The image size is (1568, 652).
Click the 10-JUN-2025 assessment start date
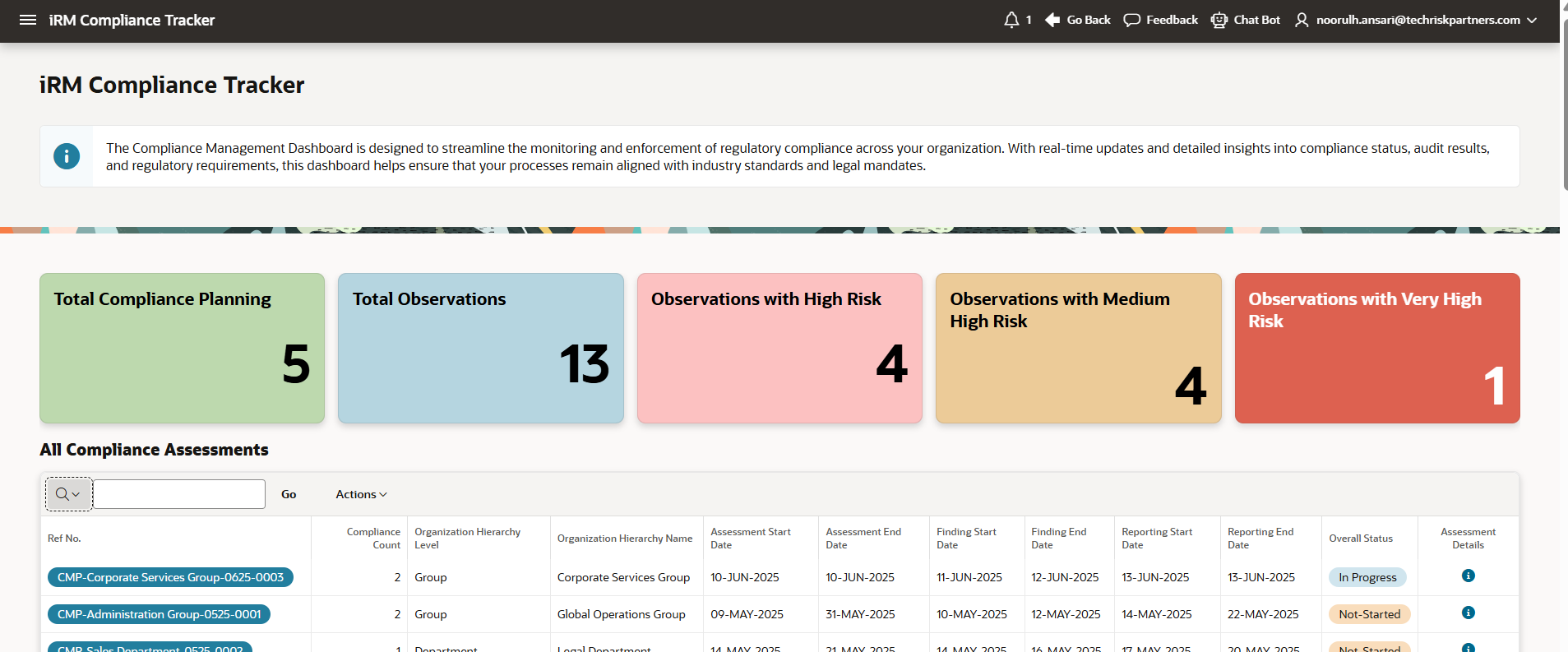click(x=745, y=577)
